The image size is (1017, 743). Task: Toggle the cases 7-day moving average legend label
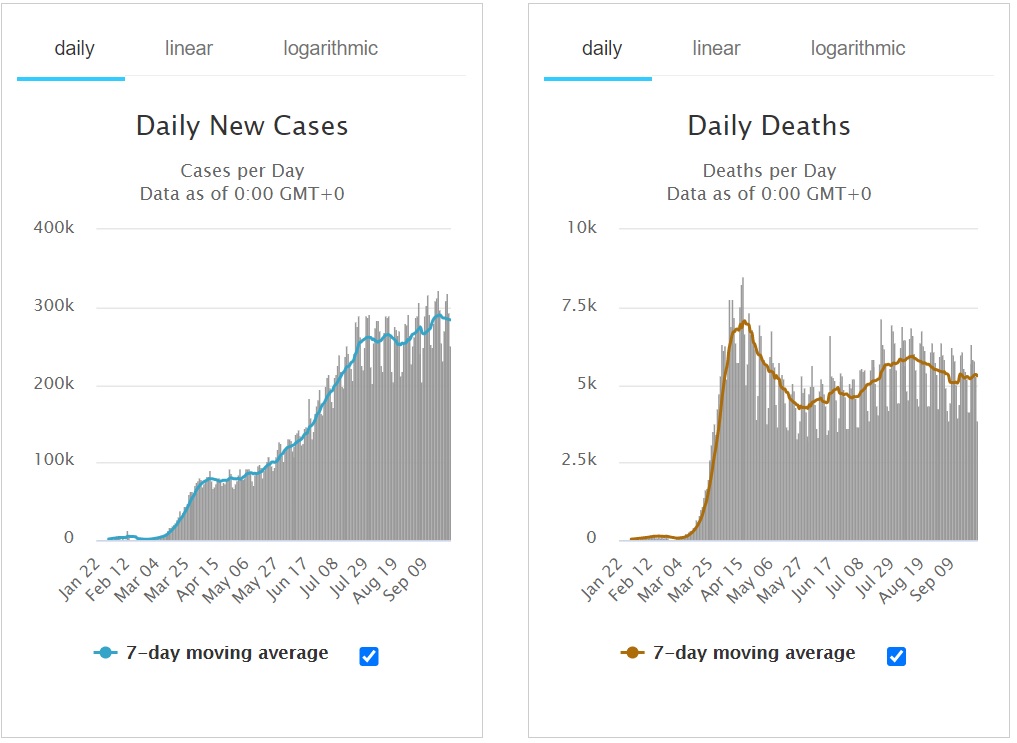[x=227, y=653]
